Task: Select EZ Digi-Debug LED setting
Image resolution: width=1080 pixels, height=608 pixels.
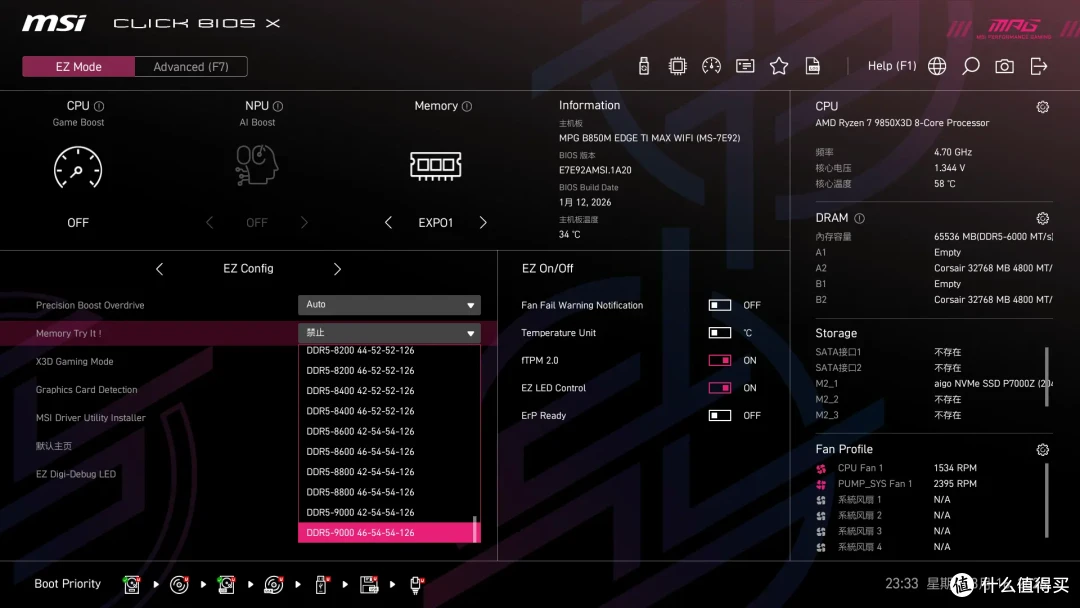Action: (76, 474)
